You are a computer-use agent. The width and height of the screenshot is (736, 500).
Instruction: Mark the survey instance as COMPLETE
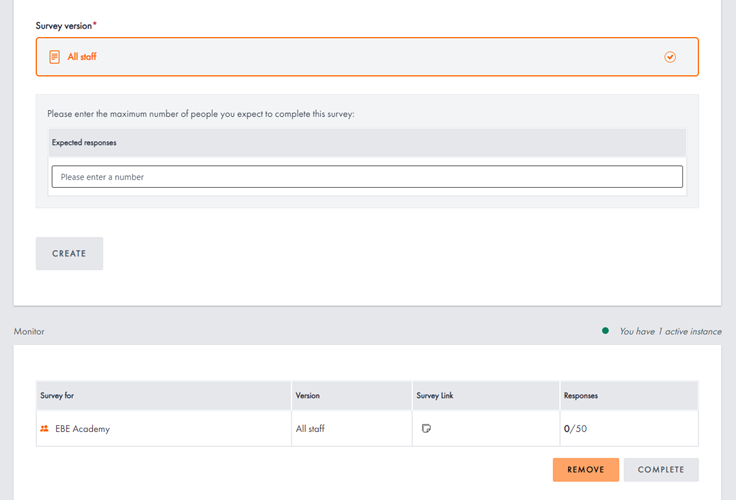661,469
